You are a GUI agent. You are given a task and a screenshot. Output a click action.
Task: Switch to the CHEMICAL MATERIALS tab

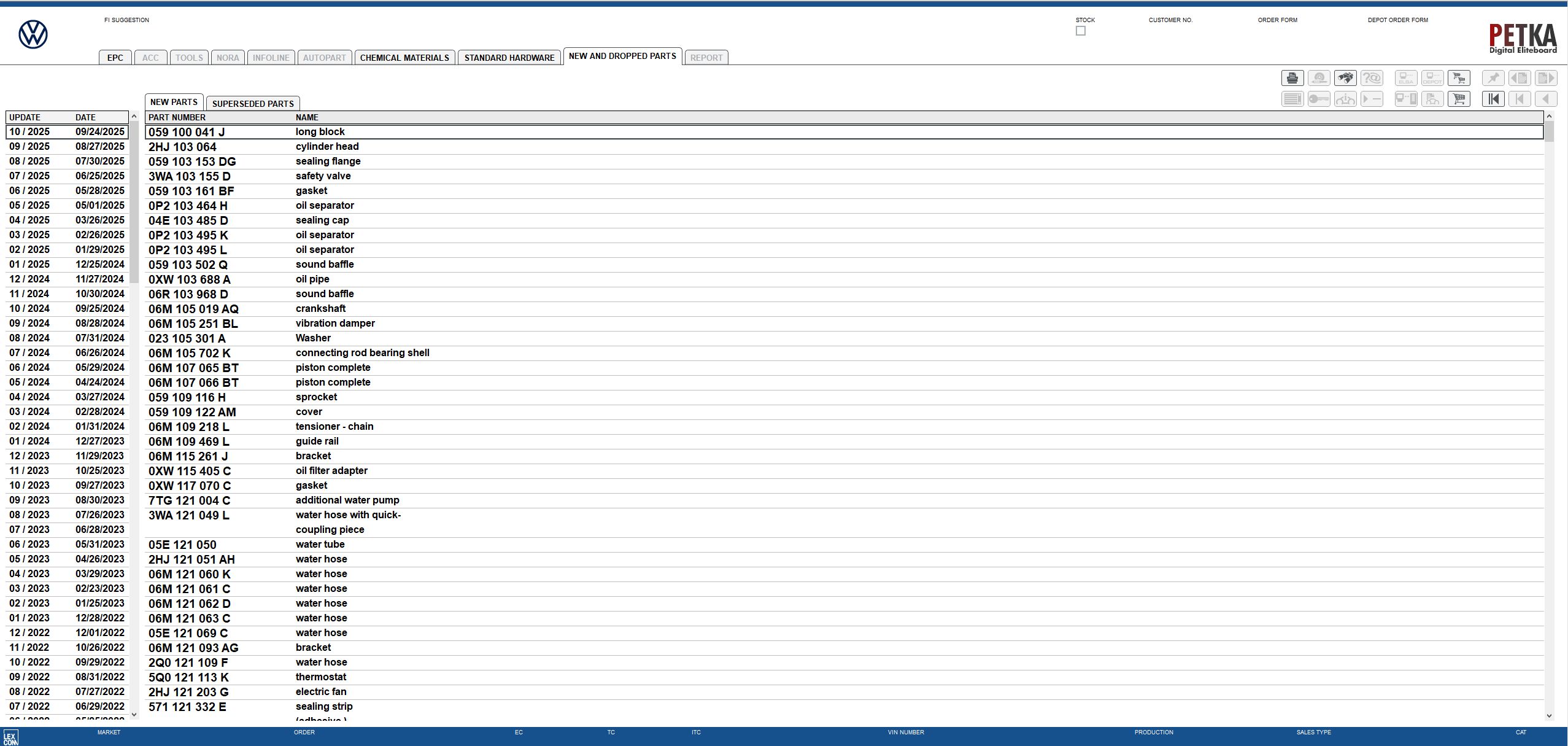[x=404, y=58]
